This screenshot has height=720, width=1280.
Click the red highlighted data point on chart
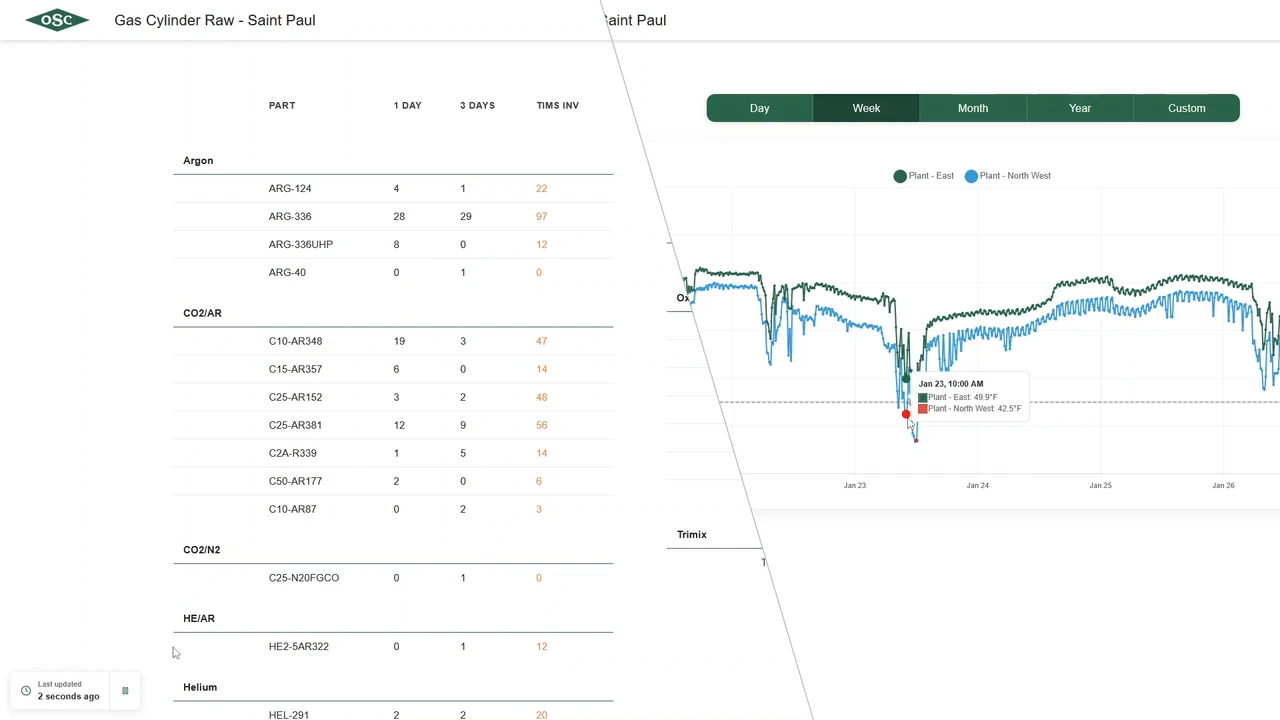906,414
